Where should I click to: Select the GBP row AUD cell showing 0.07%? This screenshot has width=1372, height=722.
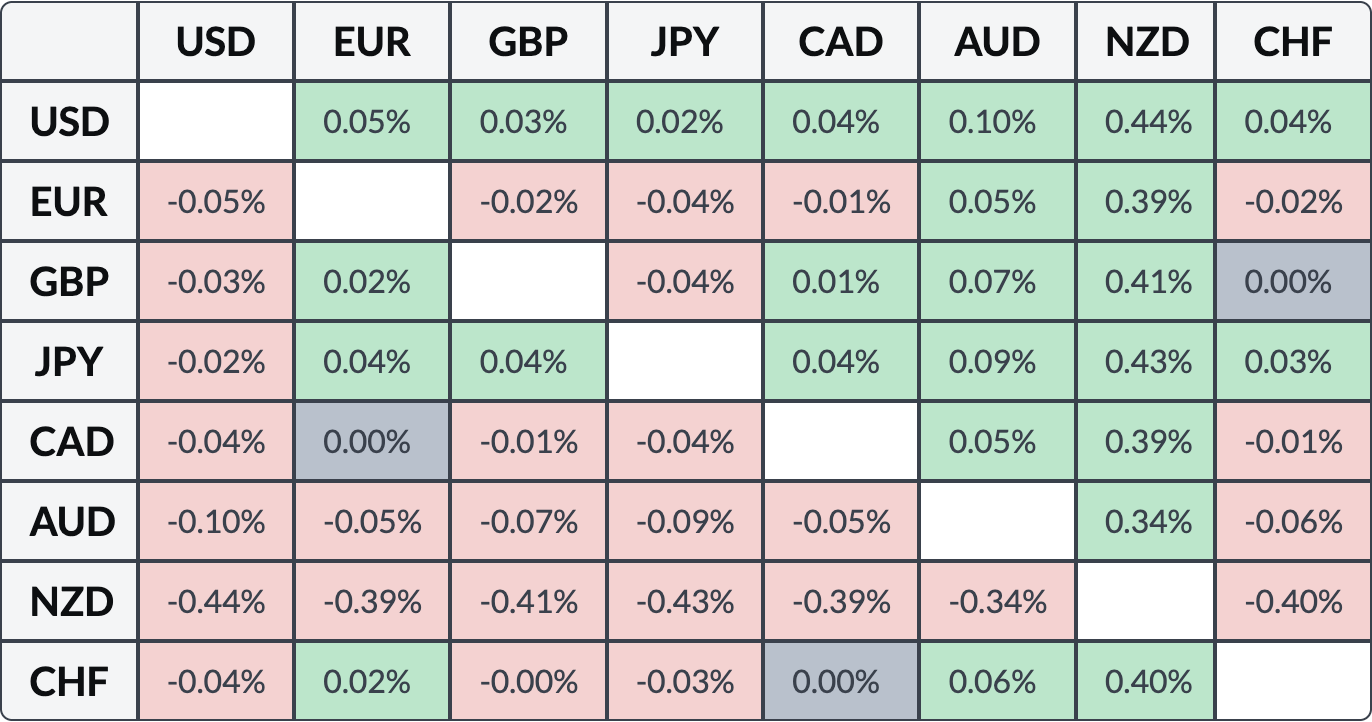point(997,282)
